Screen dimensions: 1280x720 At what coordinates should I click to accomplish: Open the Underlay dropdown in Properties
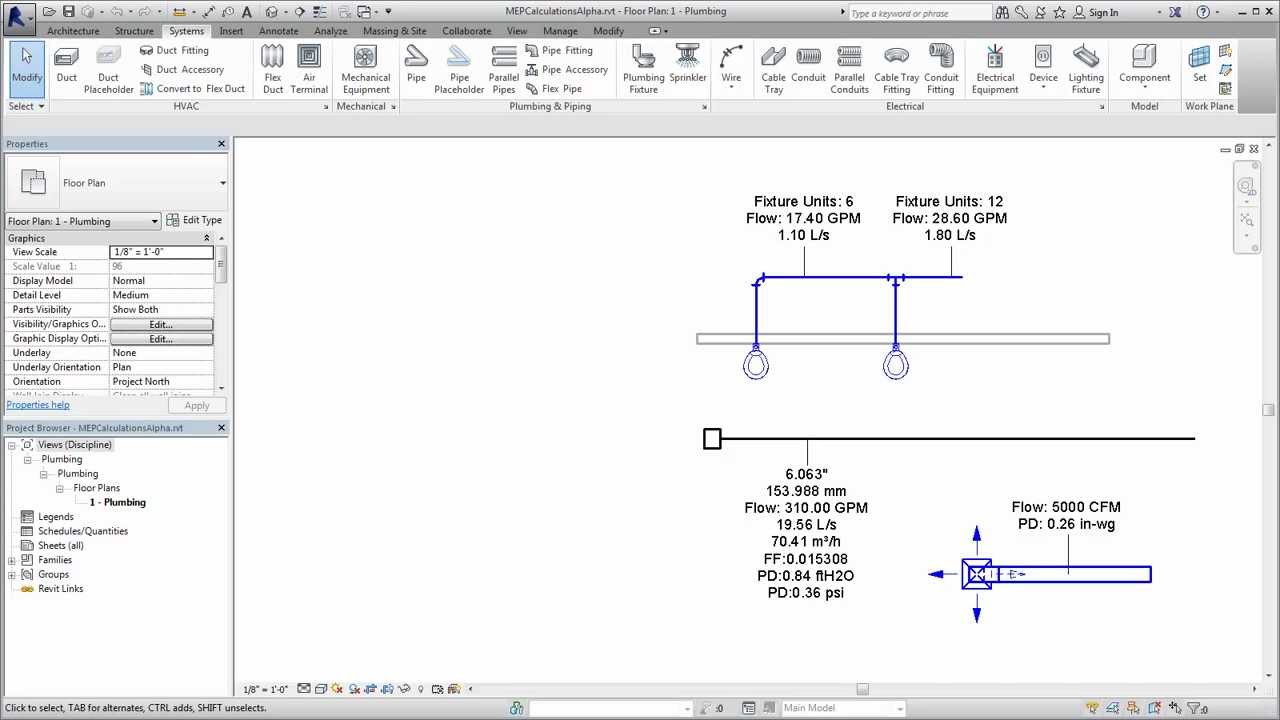click(x=162, y=352)
